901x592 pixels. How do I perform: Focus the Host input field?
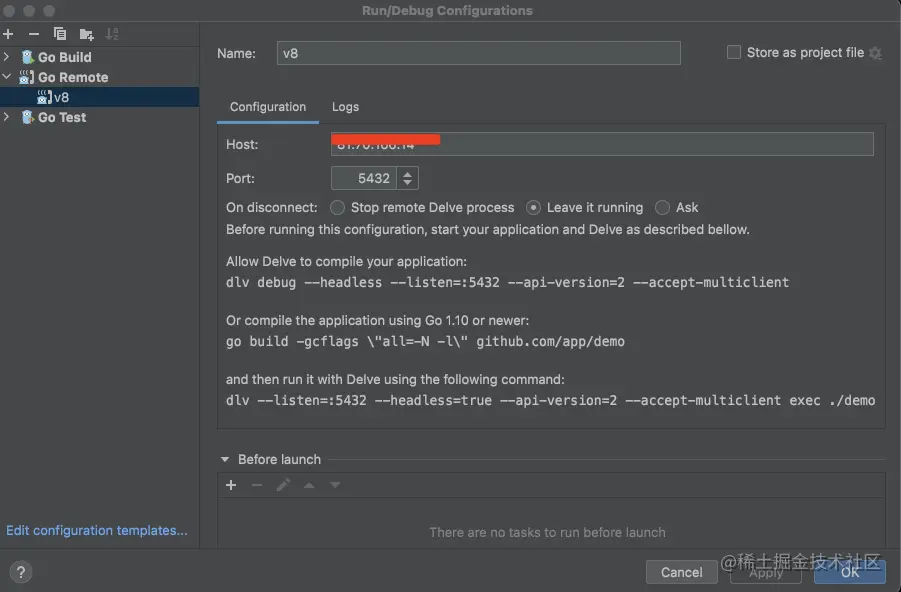click(602, 144)
